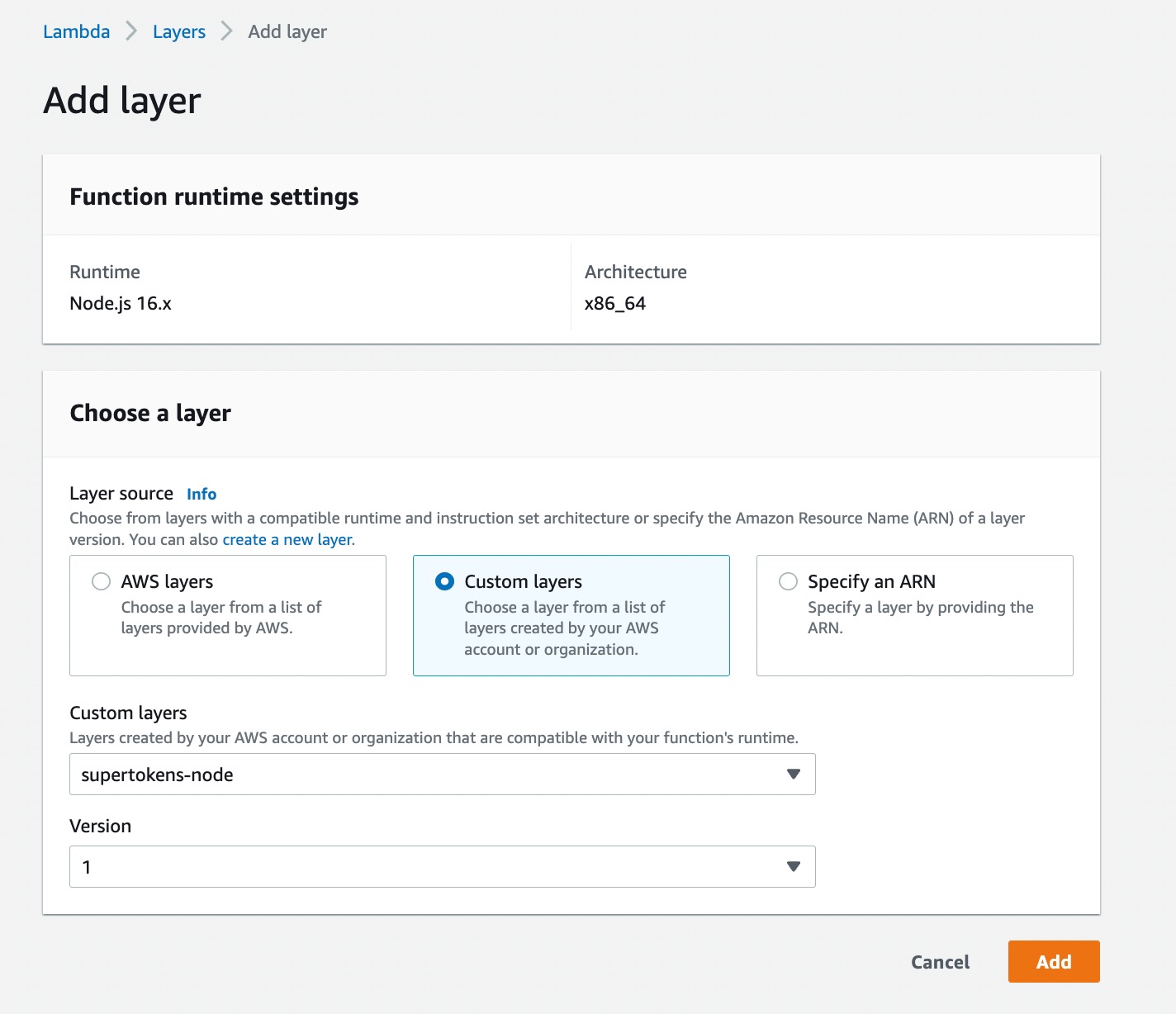Select the Custom layers radio option

[444, 581]
